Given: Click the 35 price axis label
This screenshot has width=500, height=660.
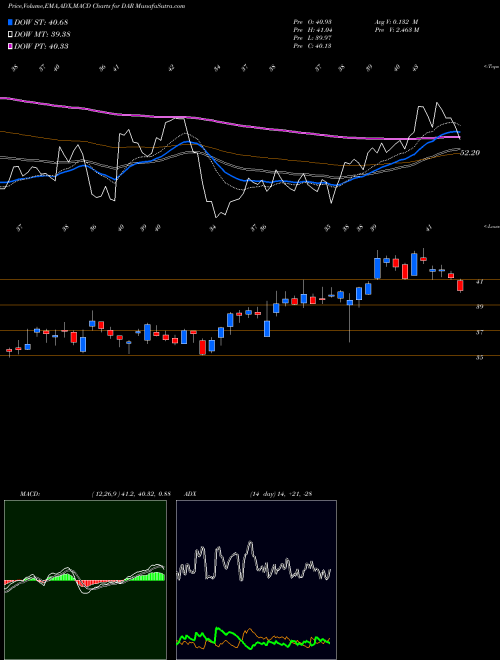Looking at the screenshot, I should point(479,358).
